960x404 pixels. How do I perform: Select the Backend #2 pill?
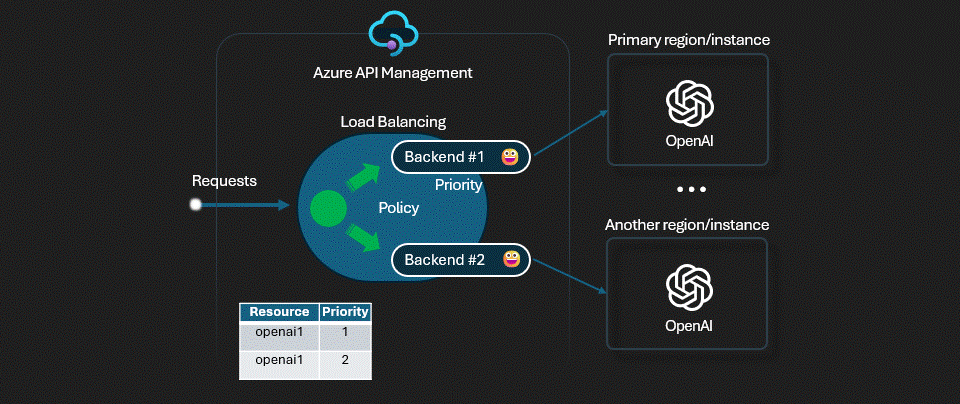pyautogui.click(x=461, y=260)
